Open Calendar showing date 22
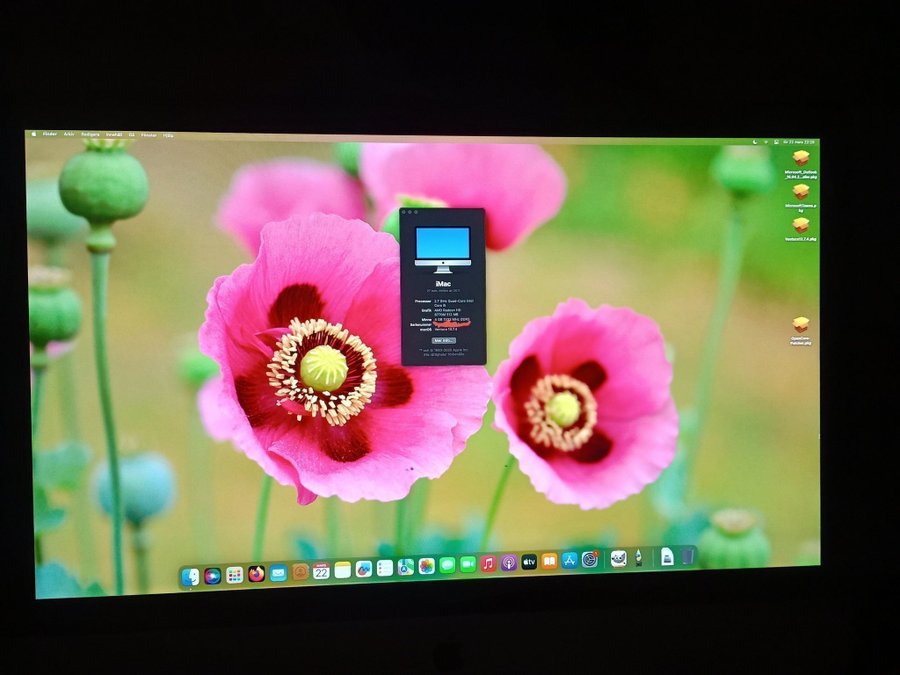 [x=321, y=571]
